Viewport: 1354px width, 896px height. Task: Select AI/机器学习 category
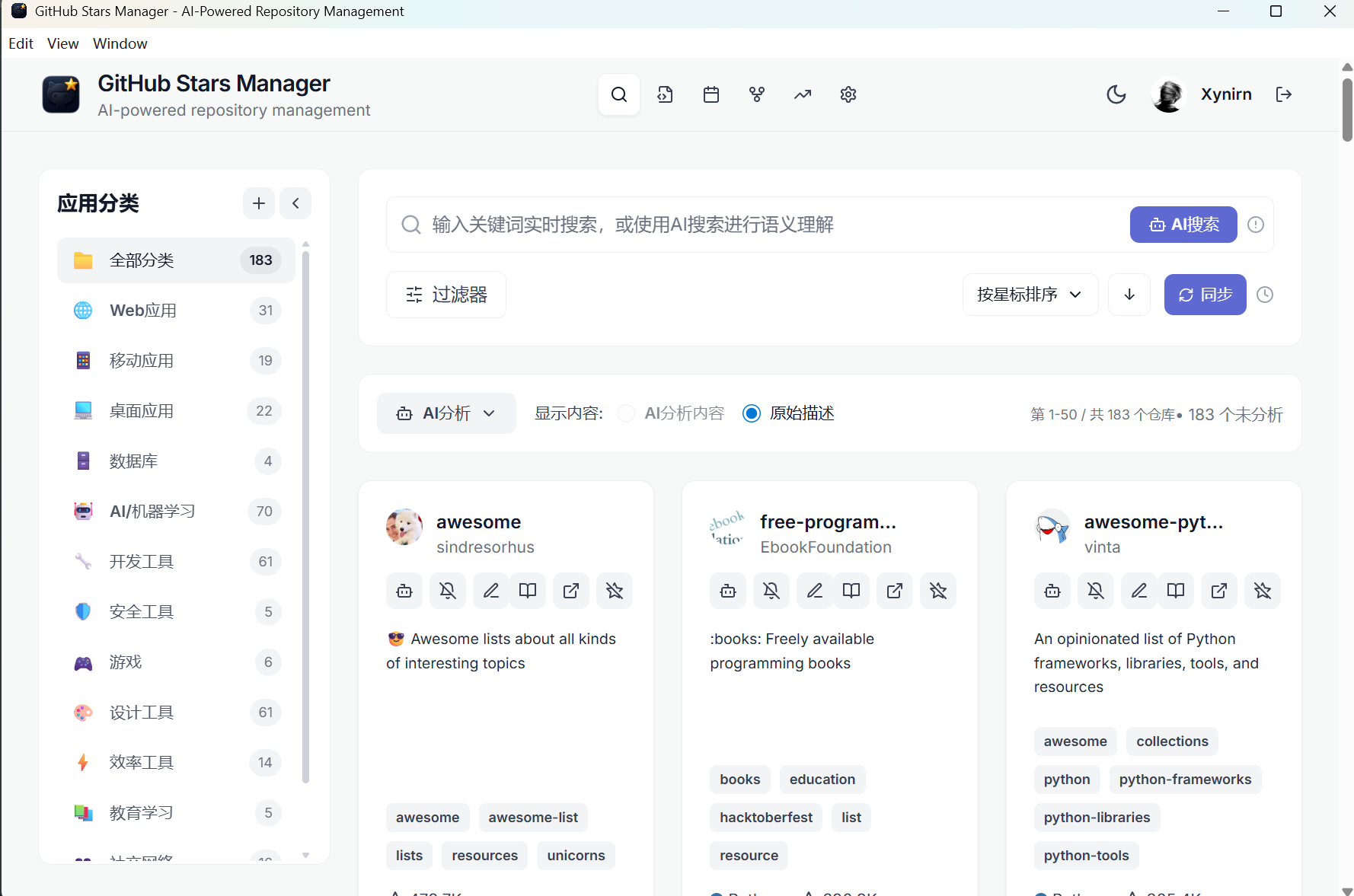(176, 512)
